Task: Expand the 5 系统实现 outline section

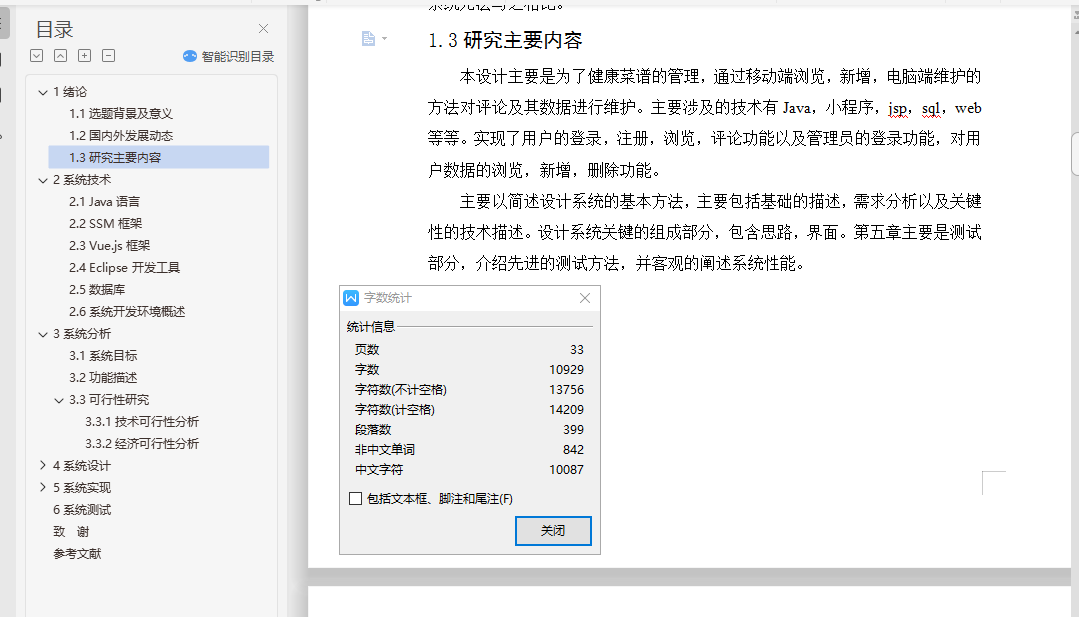Action: (43, 488)
